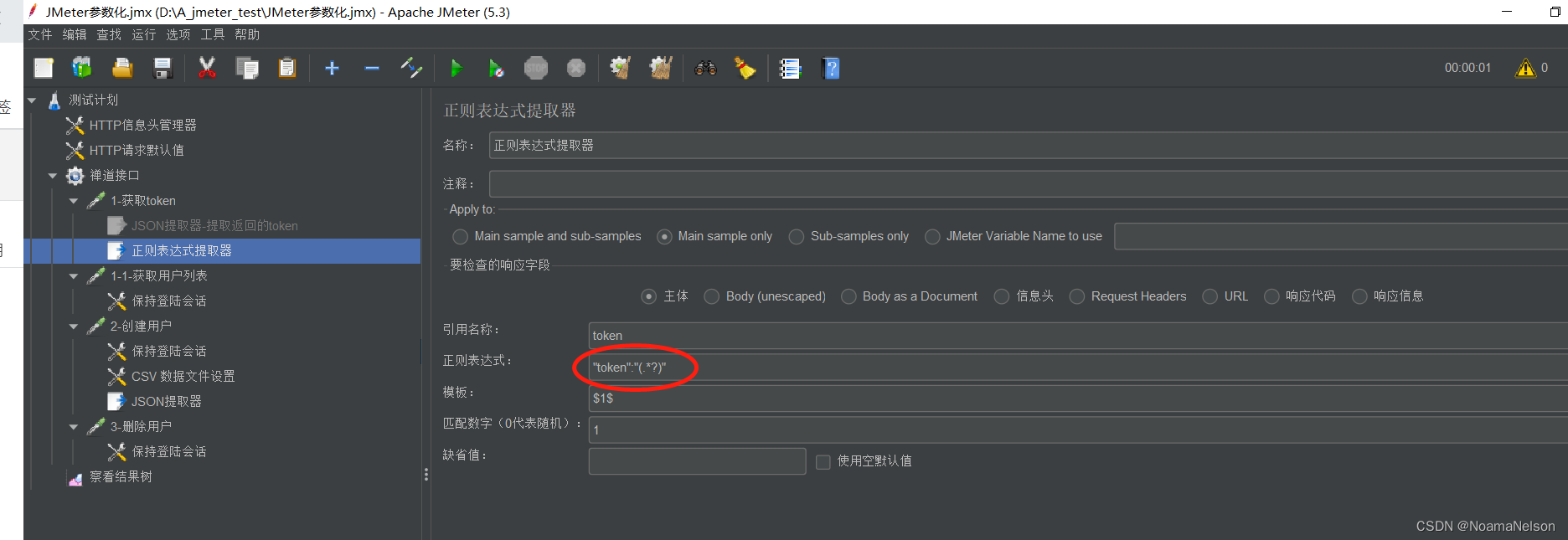Save the test plan with disk icon
The height and width of the screenshot is (540, 1568).
click(x=162, y=68)
